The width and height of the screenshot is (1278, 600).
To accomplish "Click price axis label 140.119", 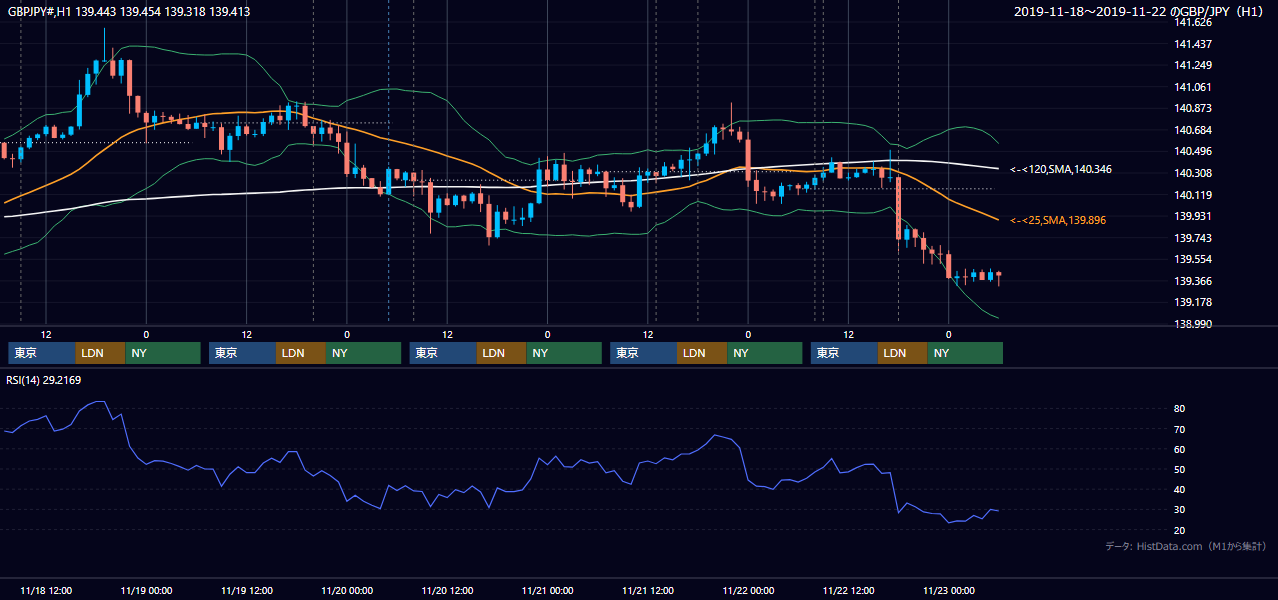I will [1193, 196].
